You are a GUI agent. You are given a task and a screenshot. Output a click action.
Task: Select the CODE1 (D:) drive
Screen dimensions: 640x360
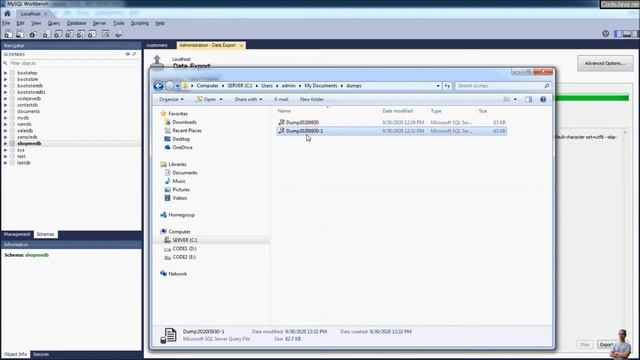184,249
